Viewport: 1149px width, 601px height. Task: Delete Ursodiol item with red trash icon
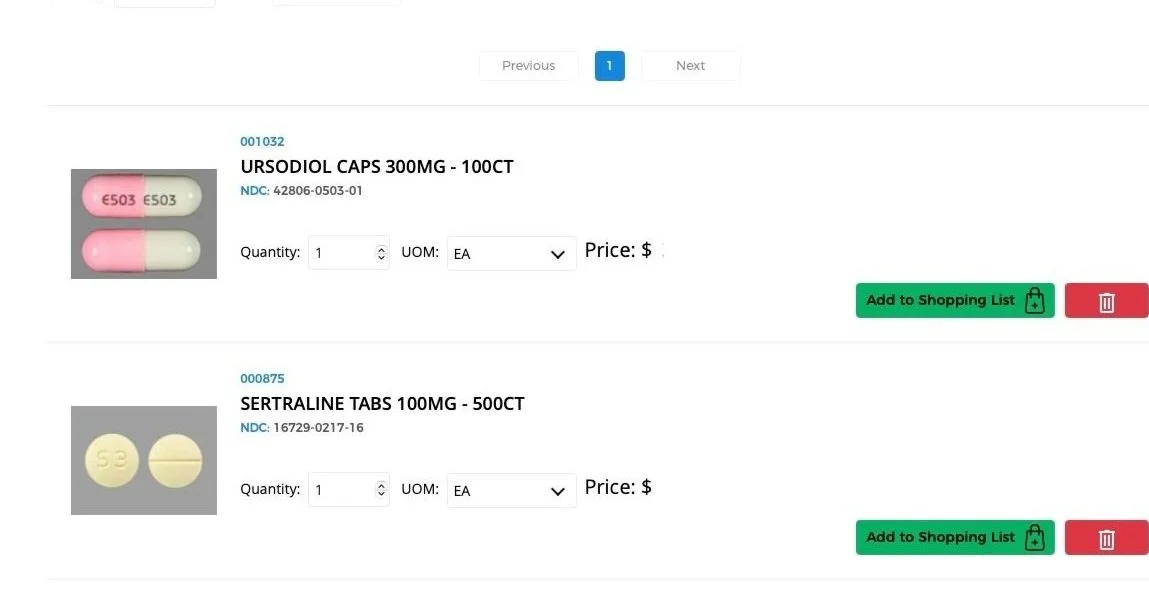[x=1106, y=300]
